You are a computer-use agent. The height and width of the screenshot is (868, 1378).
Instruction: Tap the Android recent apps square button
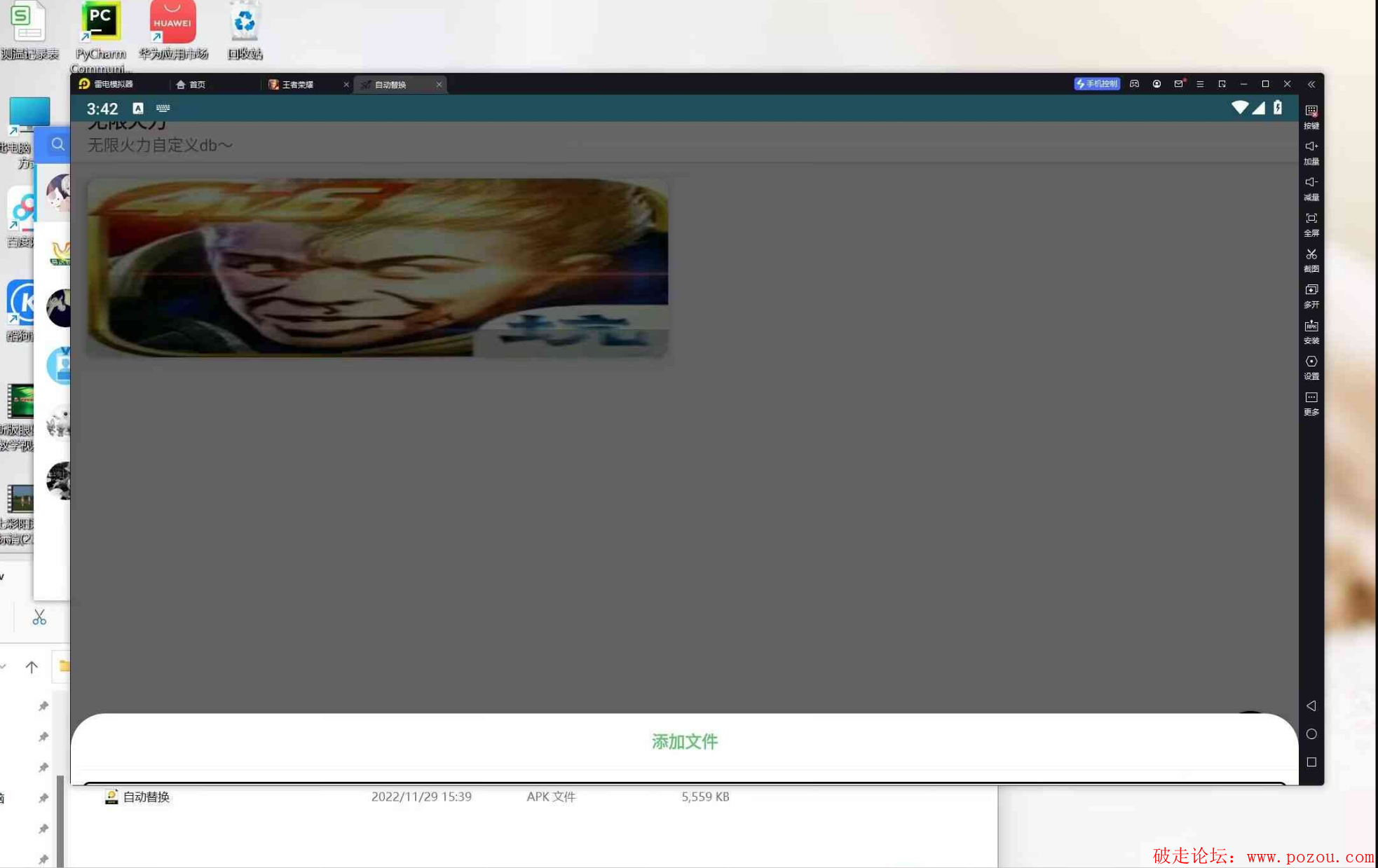click(1311, 762)
